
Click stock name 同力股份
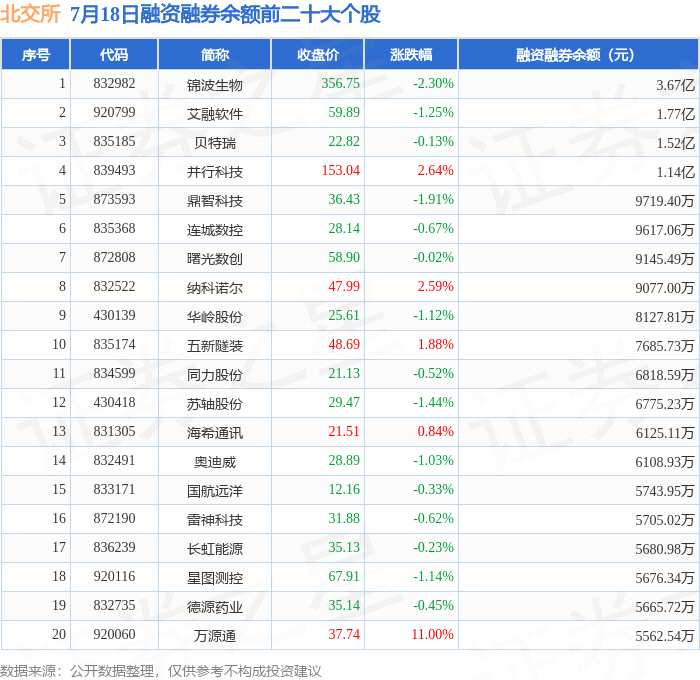[215, 375]
